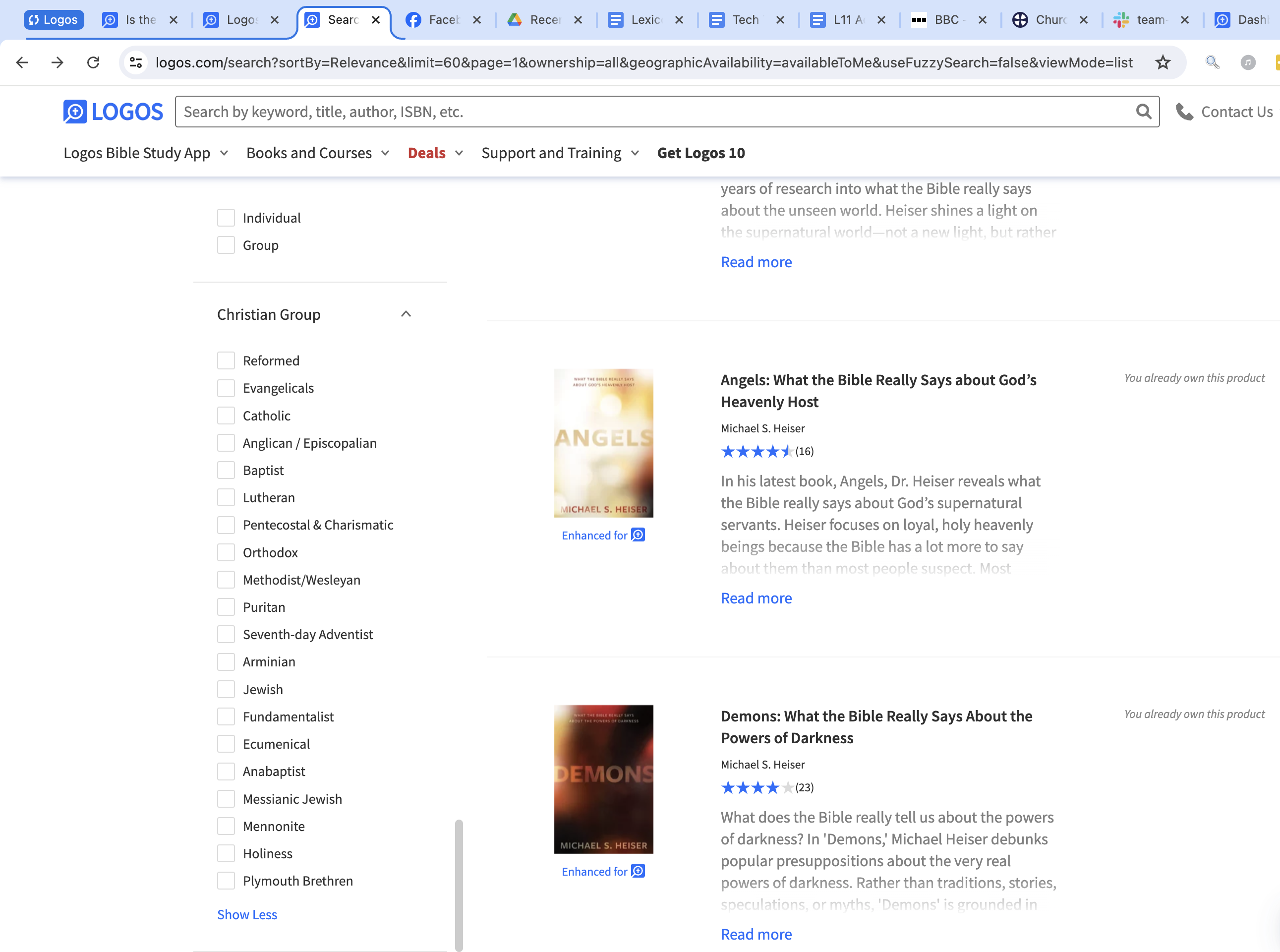Click the browser forward arrow

[57, 62]
